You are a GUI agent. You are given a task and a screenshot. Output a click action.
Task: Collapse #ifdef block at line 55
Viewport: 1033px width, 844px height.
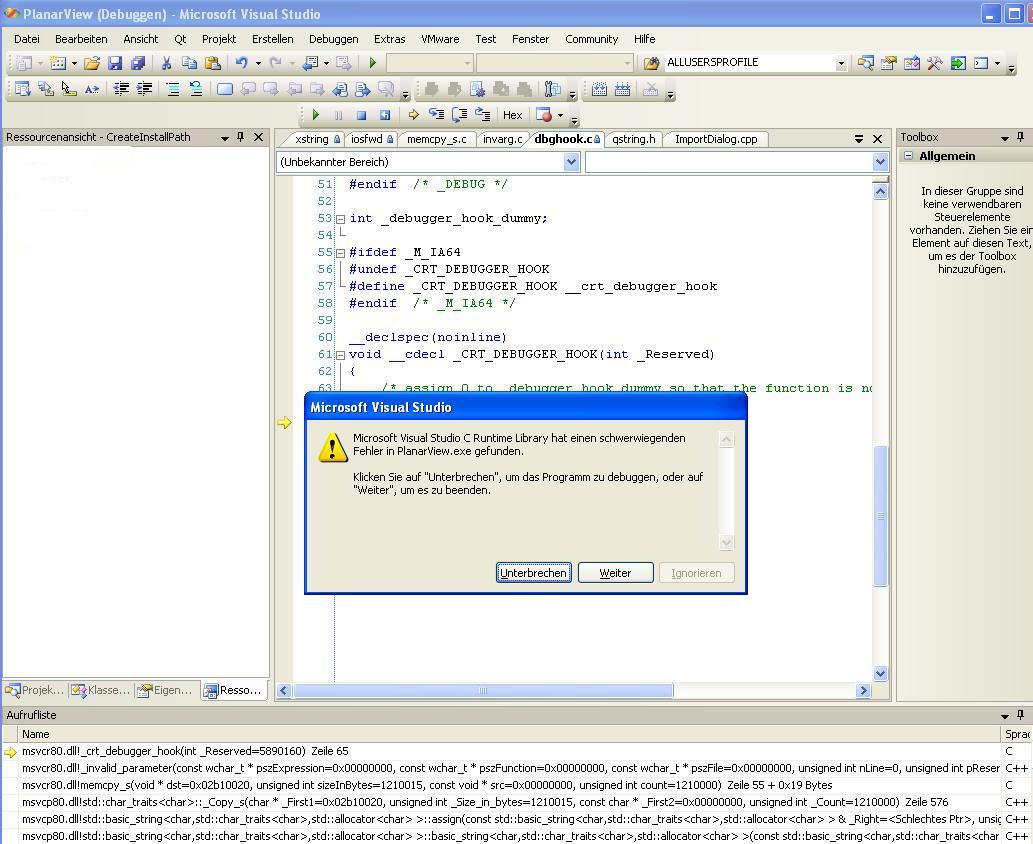tap(341, 253)
